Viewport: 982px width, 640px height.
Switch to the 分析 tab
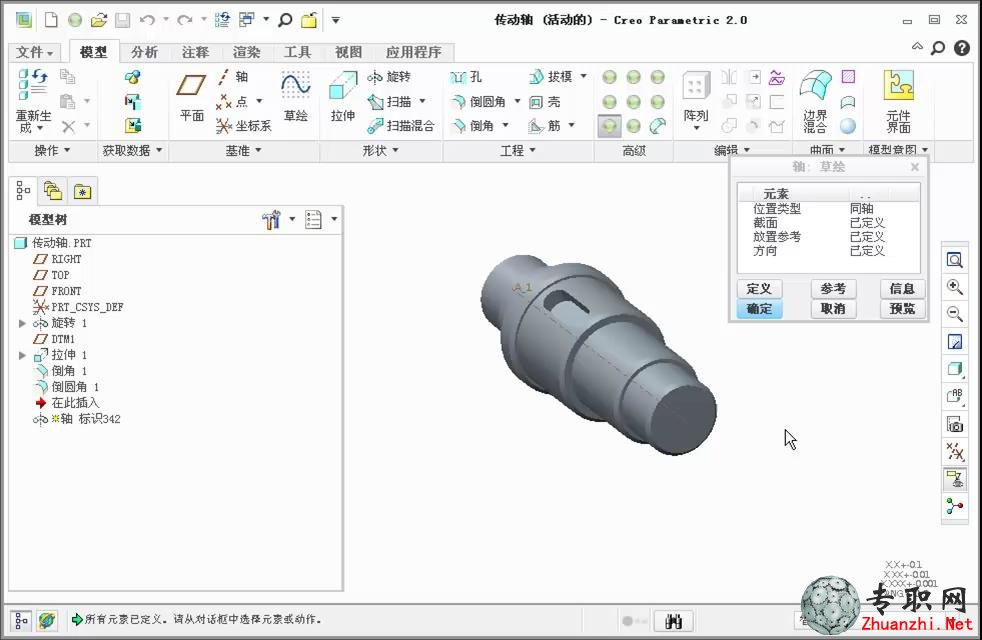(x=144, y=52)
